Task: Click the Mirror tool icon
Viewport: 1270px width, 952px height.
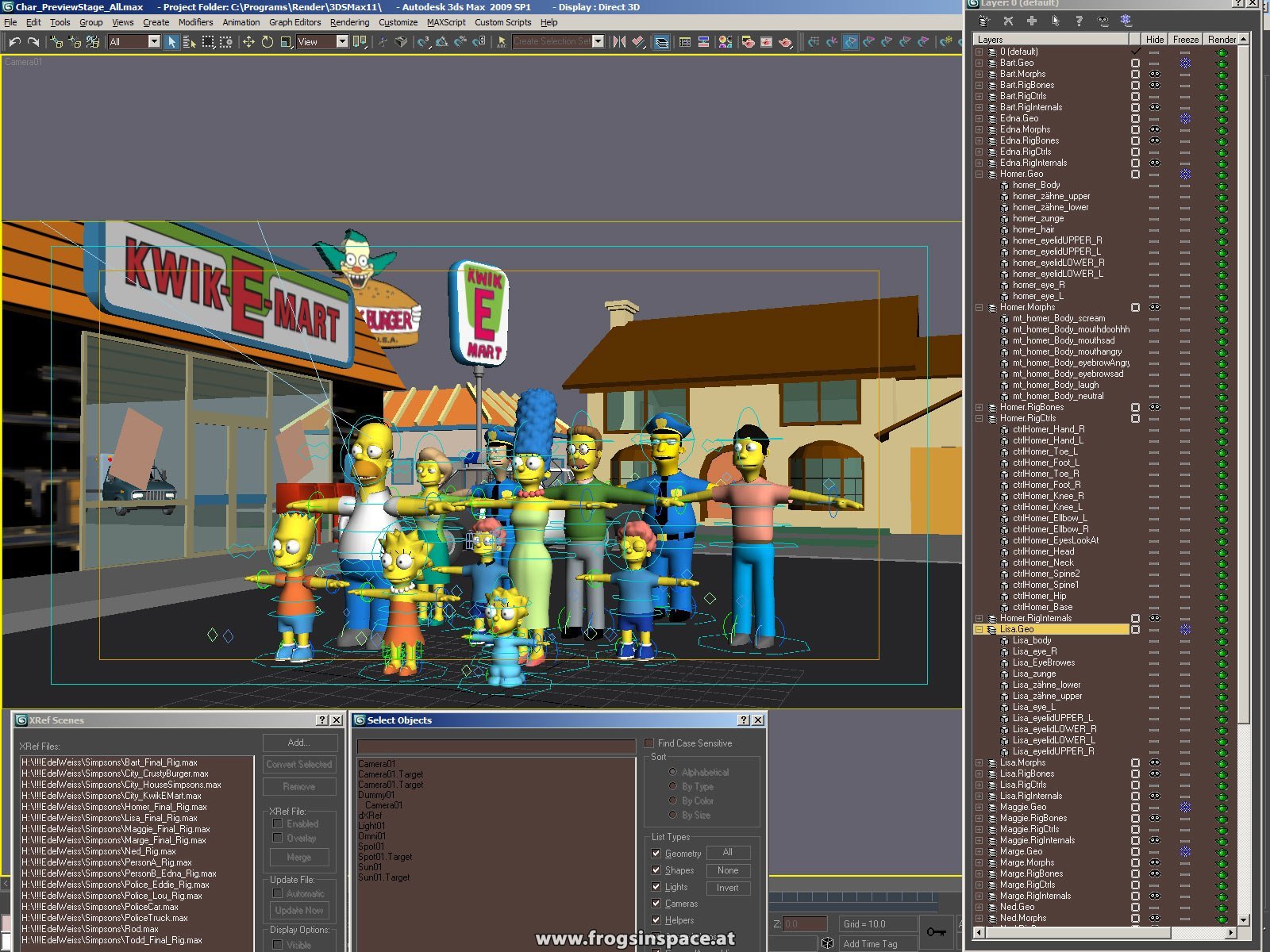Action: pos(620,41)
